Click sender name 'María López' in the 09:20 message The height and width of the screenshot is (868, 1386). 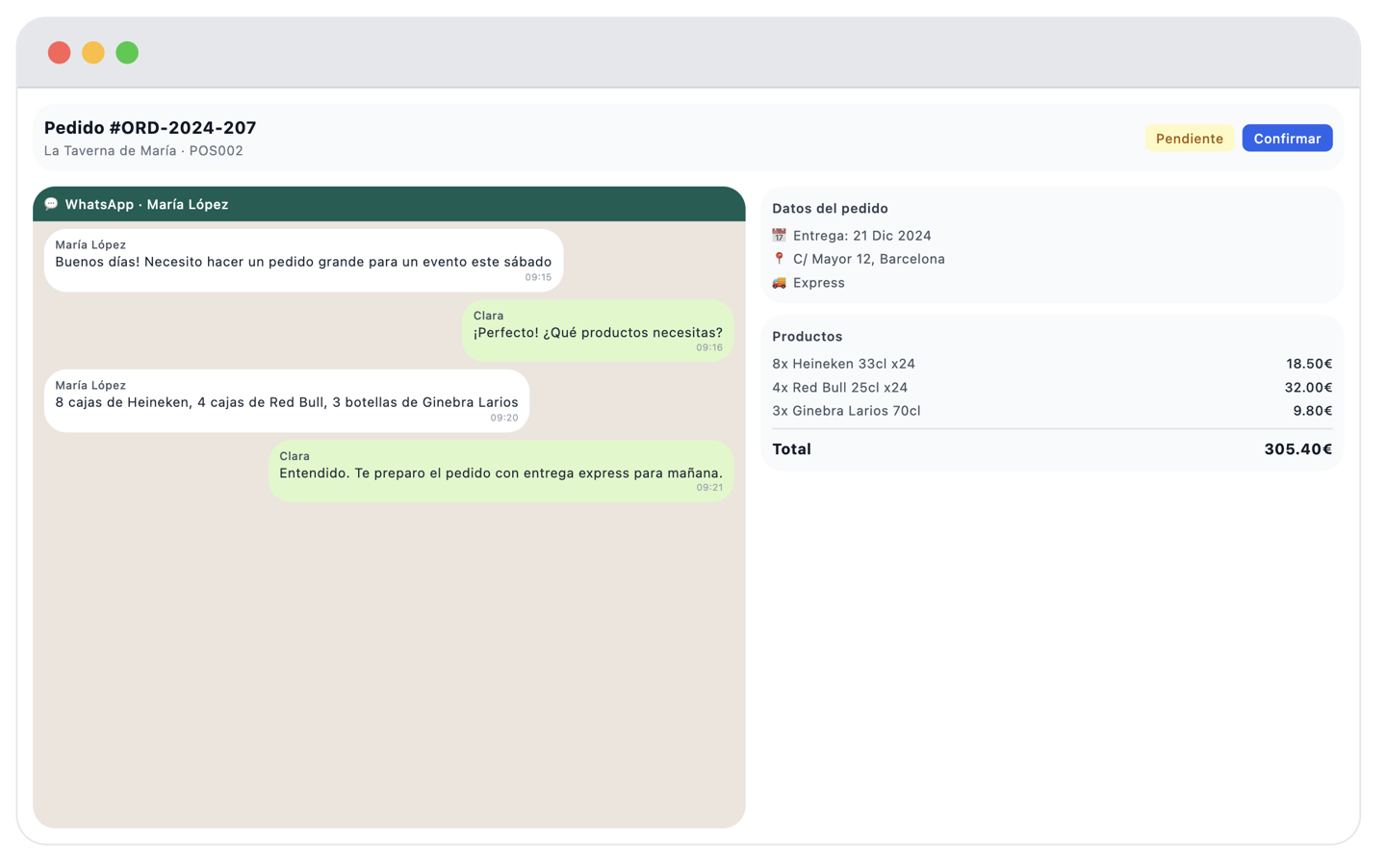coord(90,386)
